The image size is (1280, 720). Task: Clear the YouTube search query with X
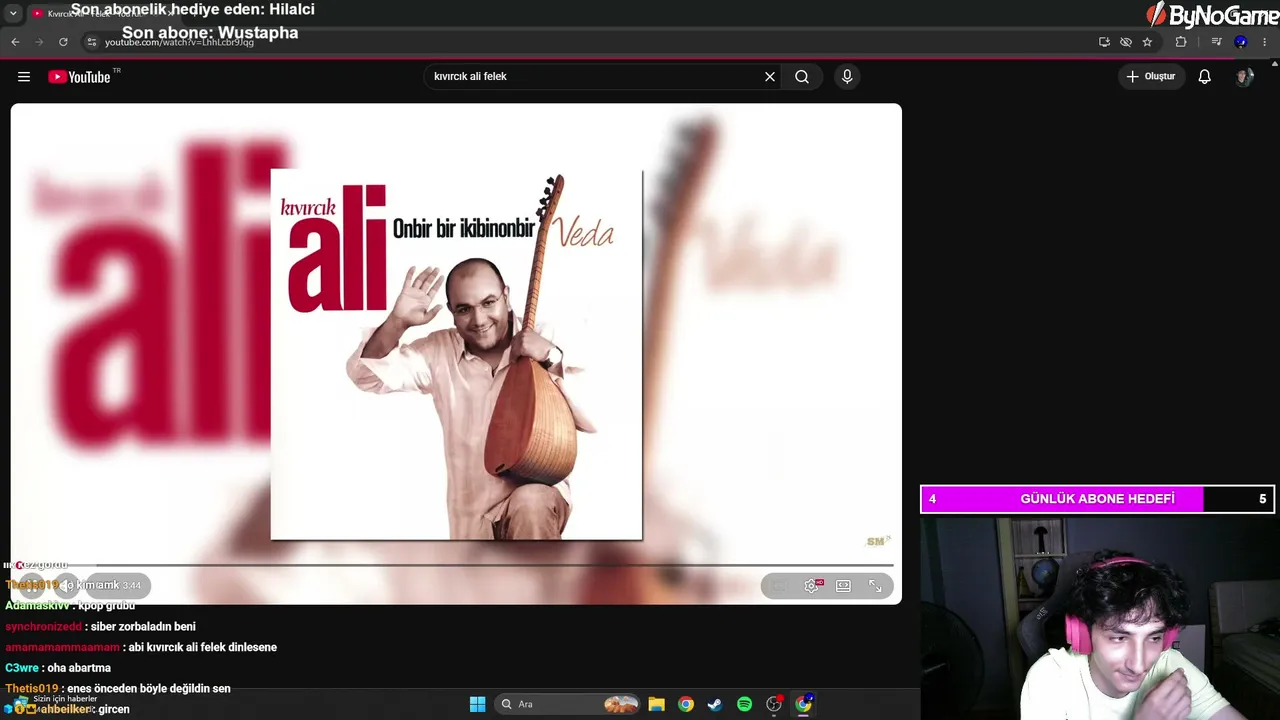coord(770,77)
